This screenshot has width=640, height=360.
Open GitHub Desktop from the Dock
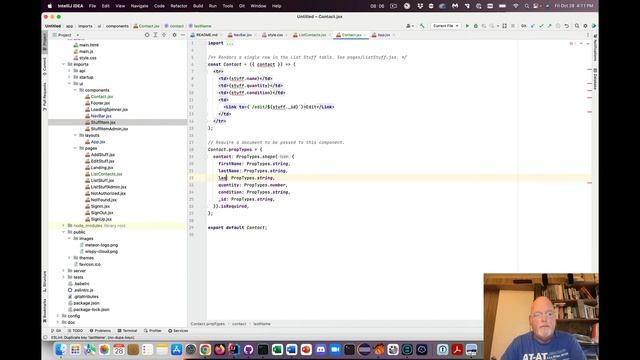tap(249, 350)
